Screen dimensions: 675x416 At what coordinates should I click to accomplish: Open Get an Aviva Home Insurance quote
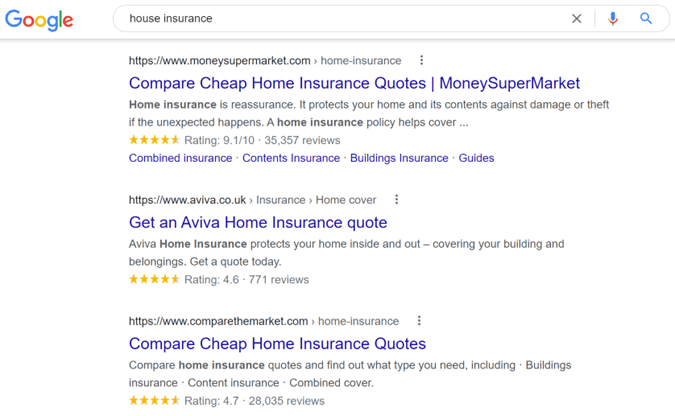click(258, 222)
